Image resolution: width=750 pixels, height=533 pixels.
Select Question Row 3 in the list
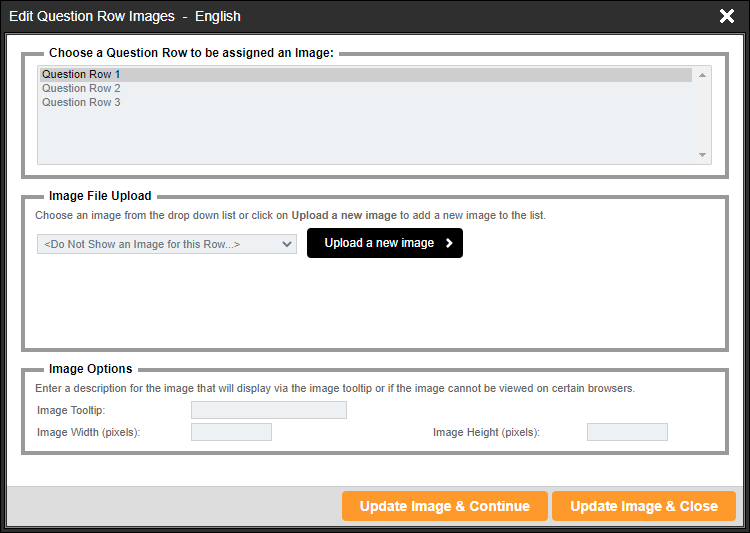366,102
